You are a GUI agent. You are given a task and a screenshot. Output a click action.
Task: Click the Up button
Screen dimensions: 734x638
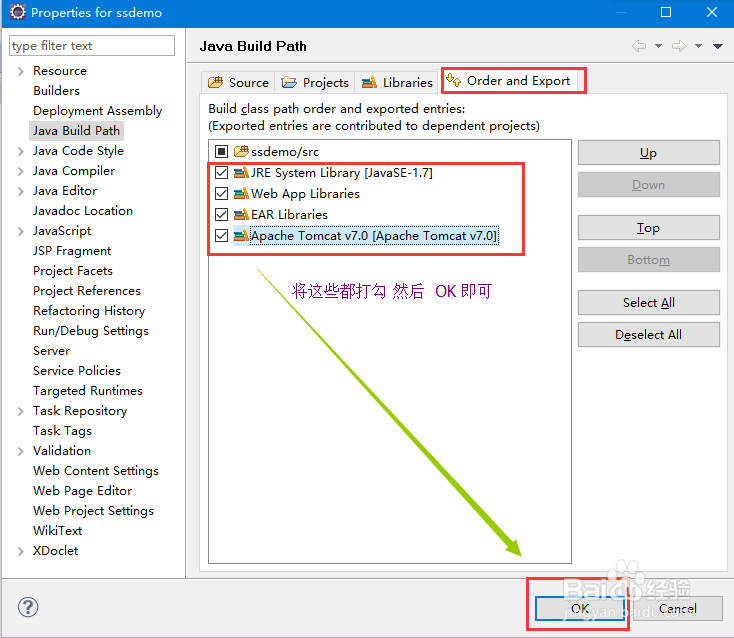(648, 153)
